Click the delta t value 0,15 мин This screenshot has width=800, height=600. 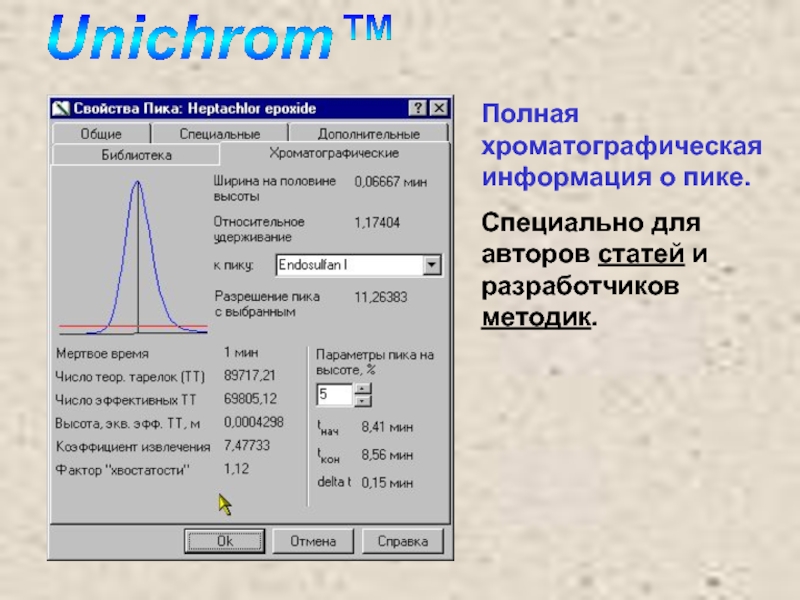[387, 482]
